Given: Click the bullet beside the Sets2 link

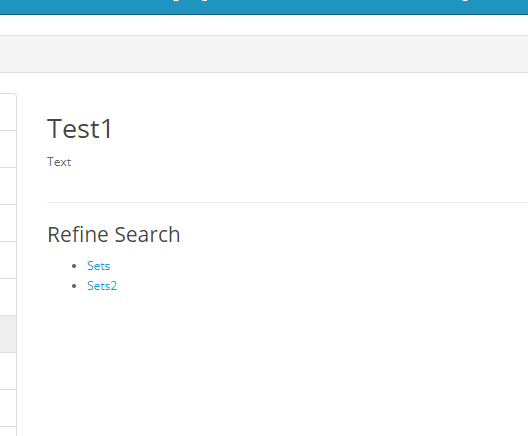Looking at the screenshot, I should (74, 286).
